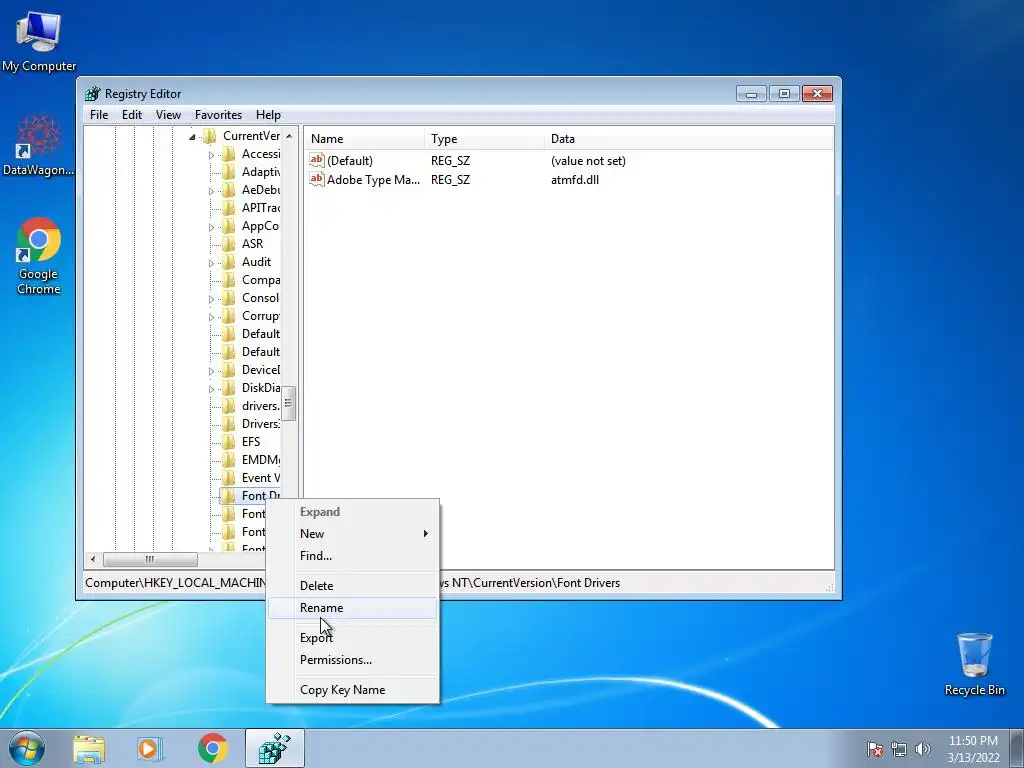Click the Drivers: key folder icon

coord(229,424)
